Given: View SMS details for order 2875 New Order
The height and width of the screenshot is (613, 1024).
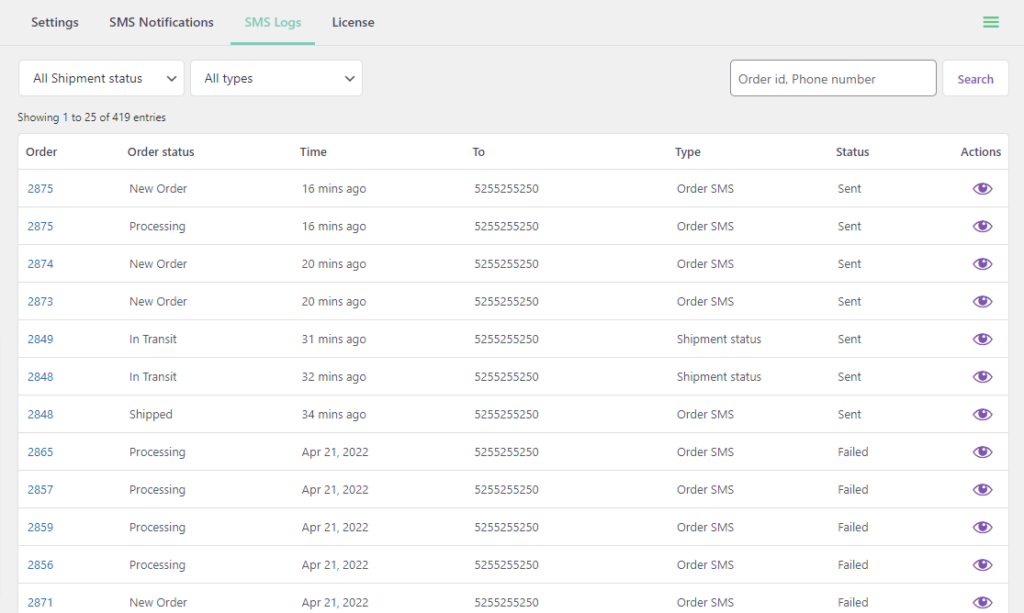Looking at the screenshot, I should coord(982,188).
